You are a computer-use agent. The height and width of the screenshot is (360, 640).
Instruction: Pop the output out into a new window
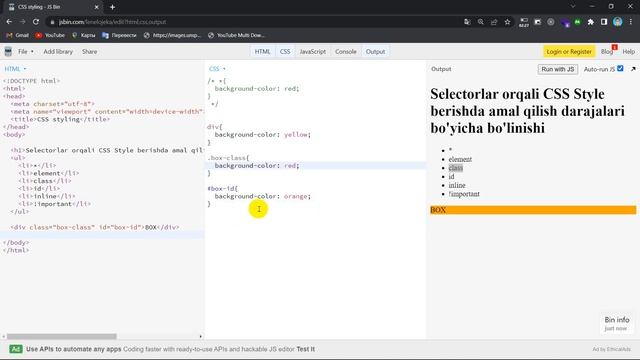click(633, 69)
